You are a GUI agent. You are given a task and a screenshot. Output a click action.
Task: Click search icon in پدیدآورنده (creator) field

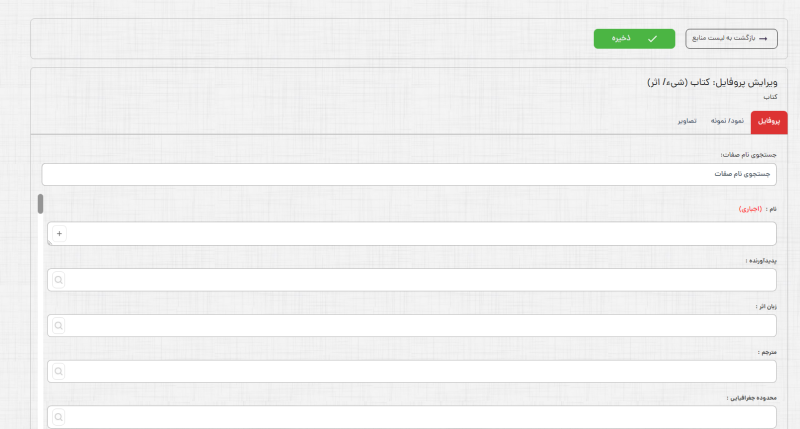pos(59,280)
